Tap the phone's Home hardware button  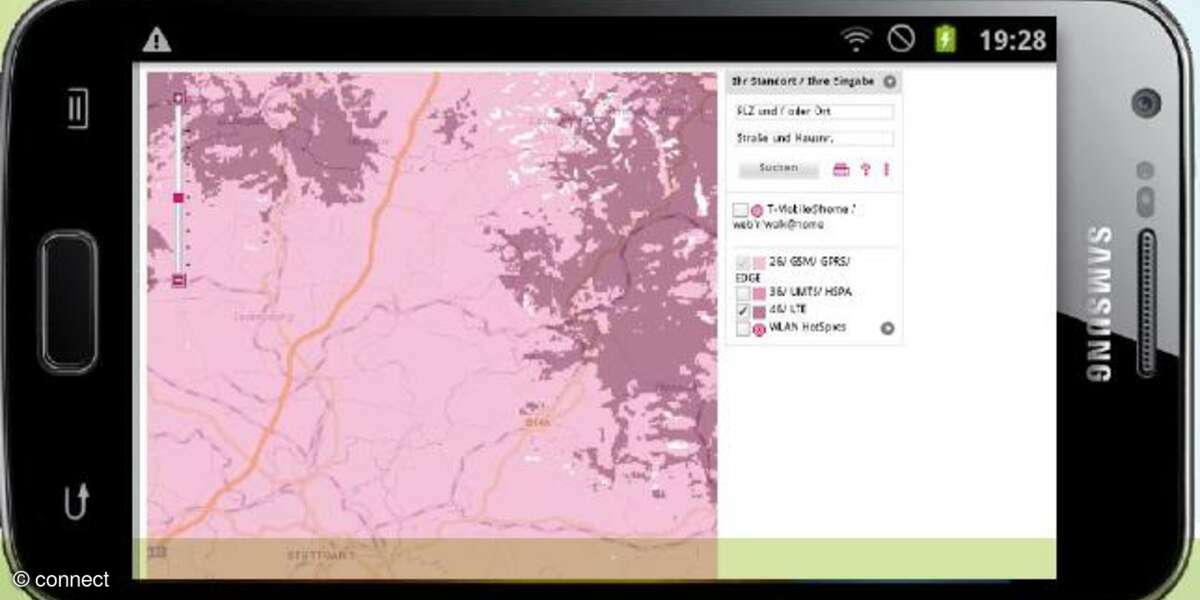tap(69, 301)
